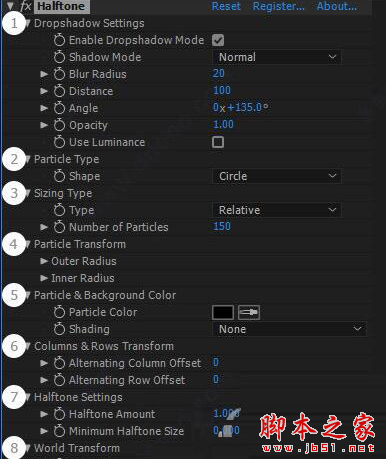The image size is (386, 459).
Task: Toggle stopwatch for Alternating Row Offset
Action: 59,380
